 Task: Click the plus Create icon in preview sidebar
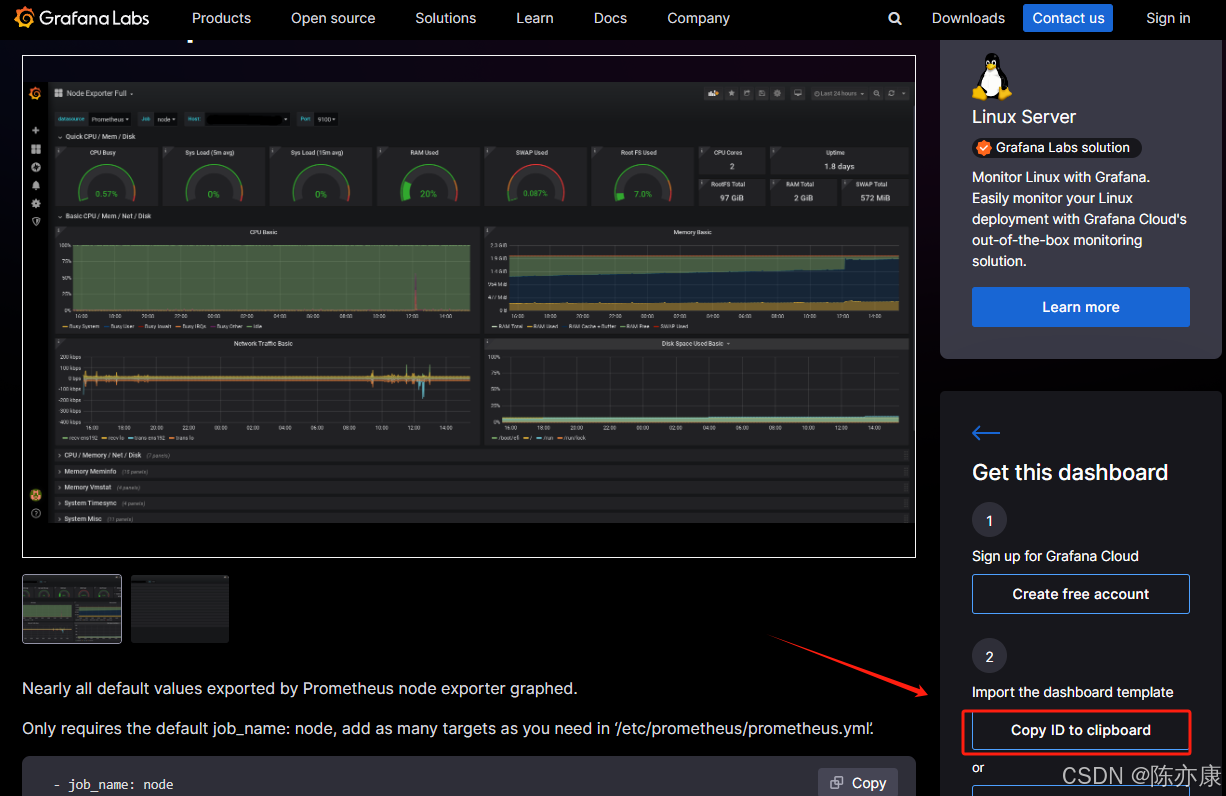tap(35, 130)
